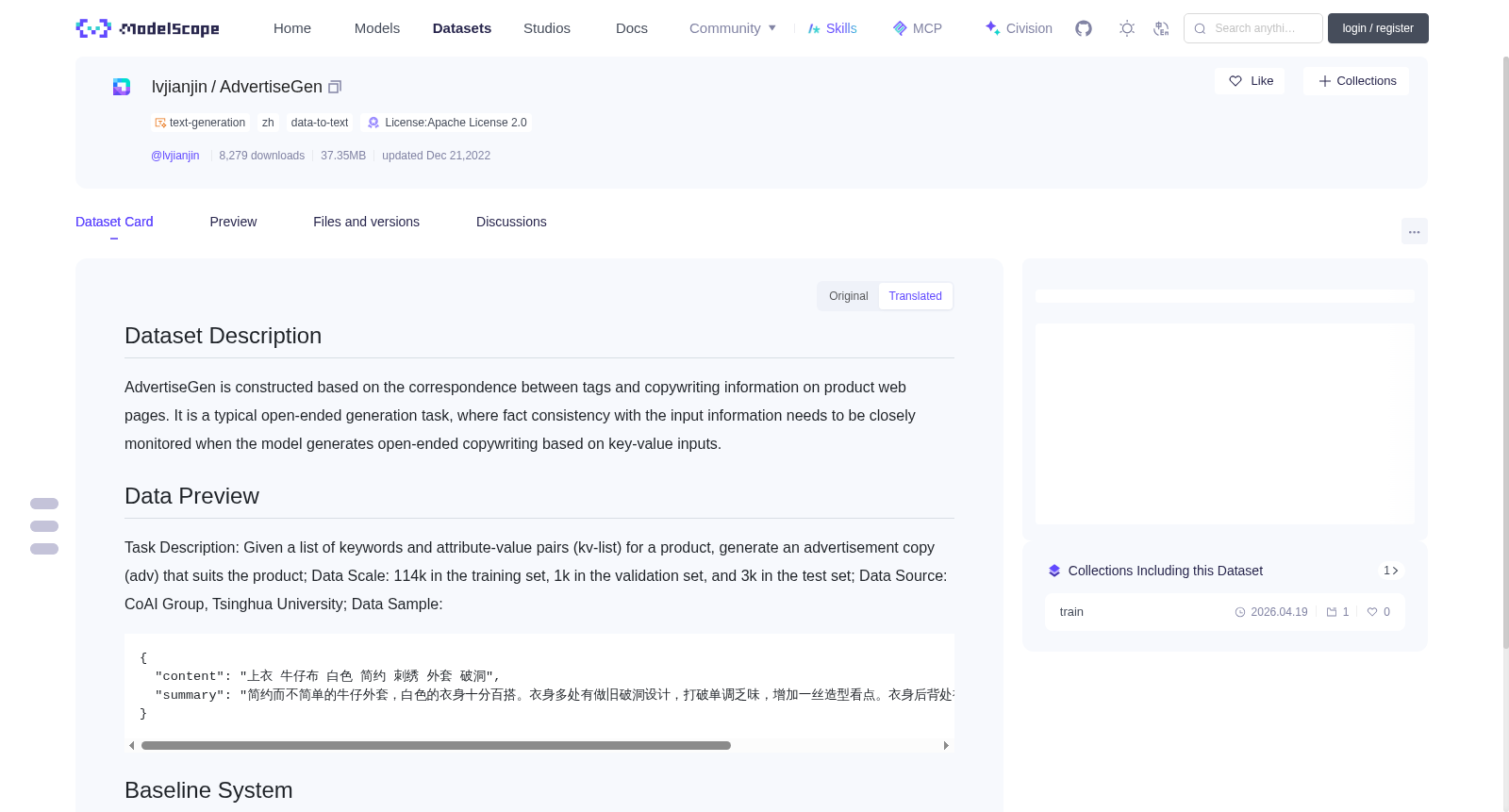1509x812 pixels.
Task: Focus the Search anything input field
Action: click(1253, 28)
